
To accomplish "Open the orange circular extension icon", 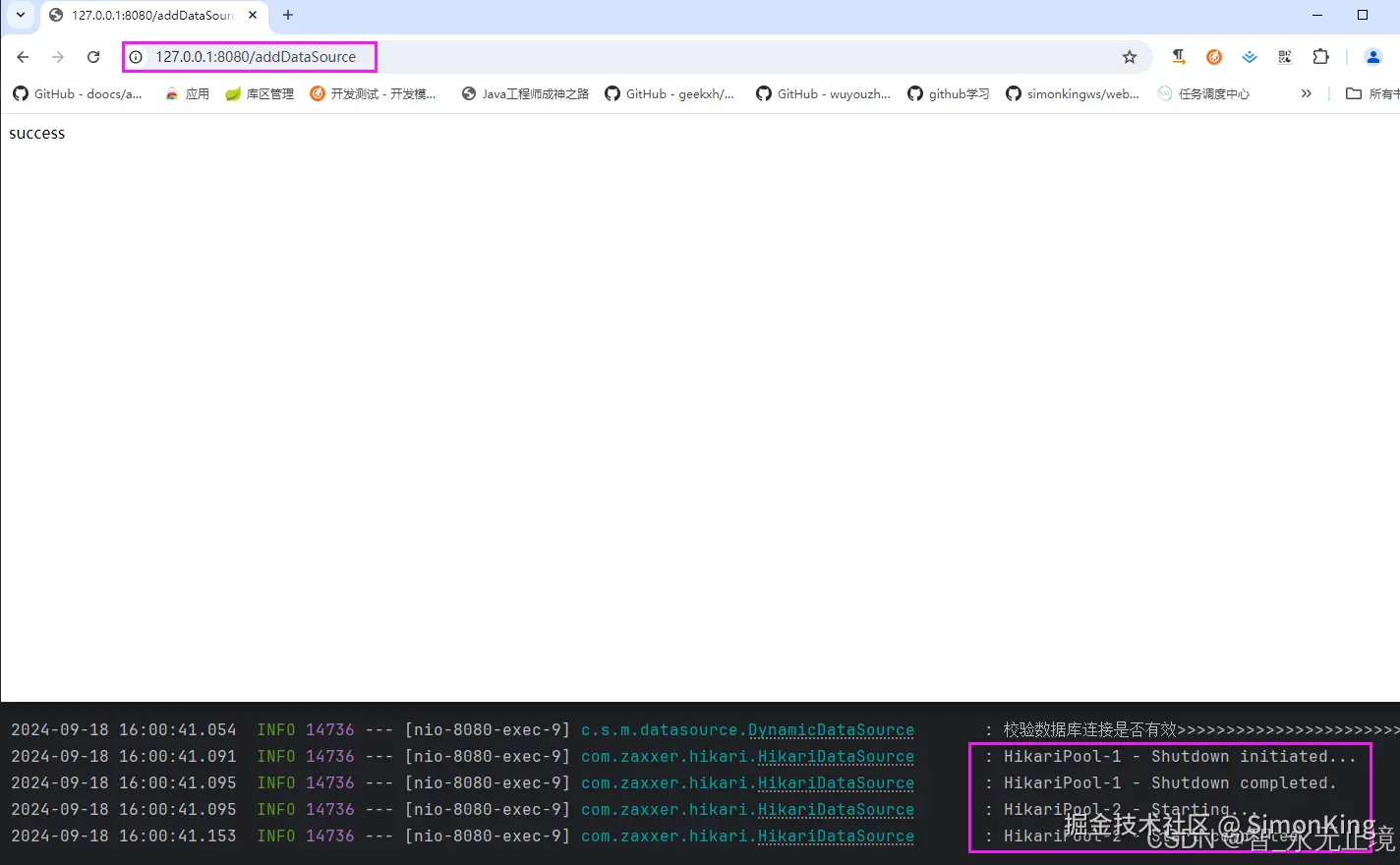I will [1214, 57].
